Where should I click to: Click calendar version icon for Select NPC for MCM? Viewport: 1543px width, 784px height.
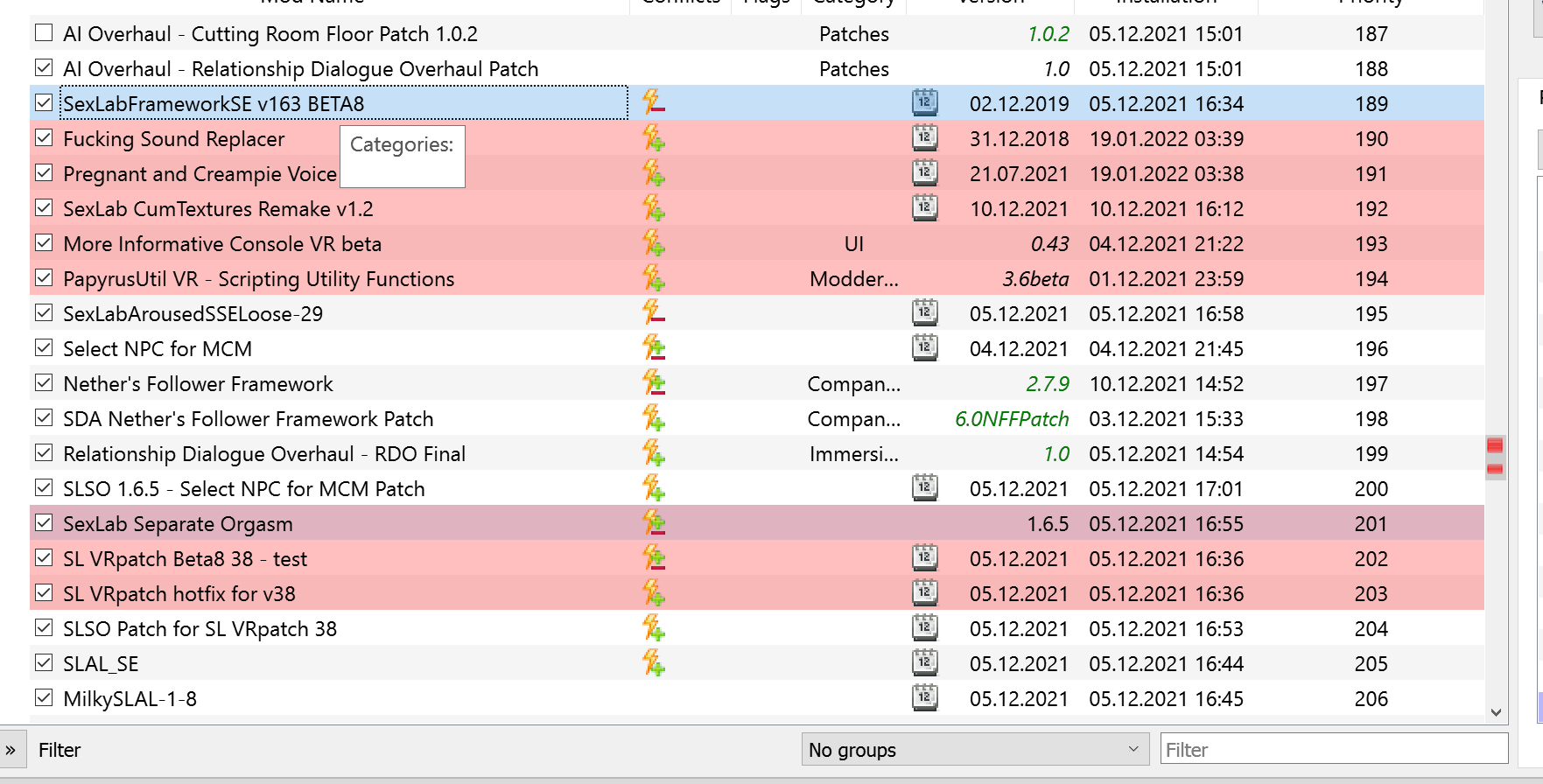coord(924,347)
